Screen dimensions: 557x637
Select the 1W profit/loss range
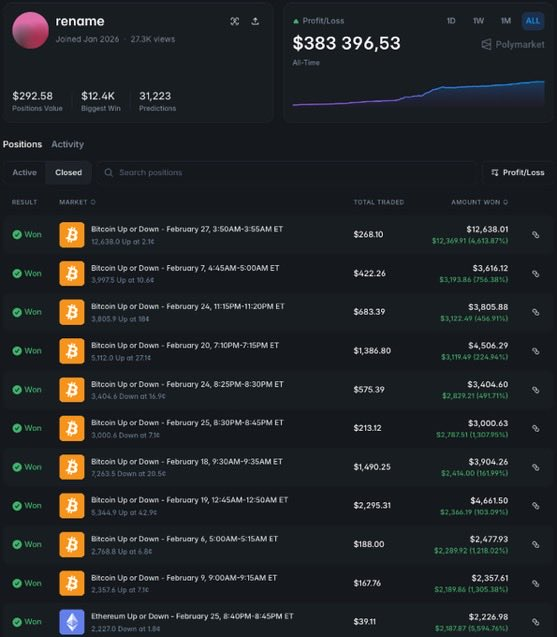tap(478, 21)
